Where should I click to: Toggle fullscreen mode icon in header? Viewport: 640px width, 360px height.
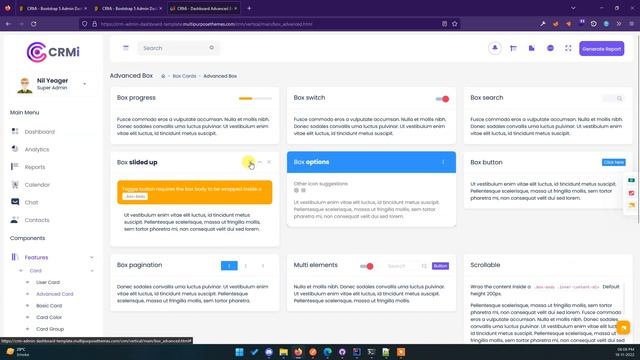[x=568, y=48]
